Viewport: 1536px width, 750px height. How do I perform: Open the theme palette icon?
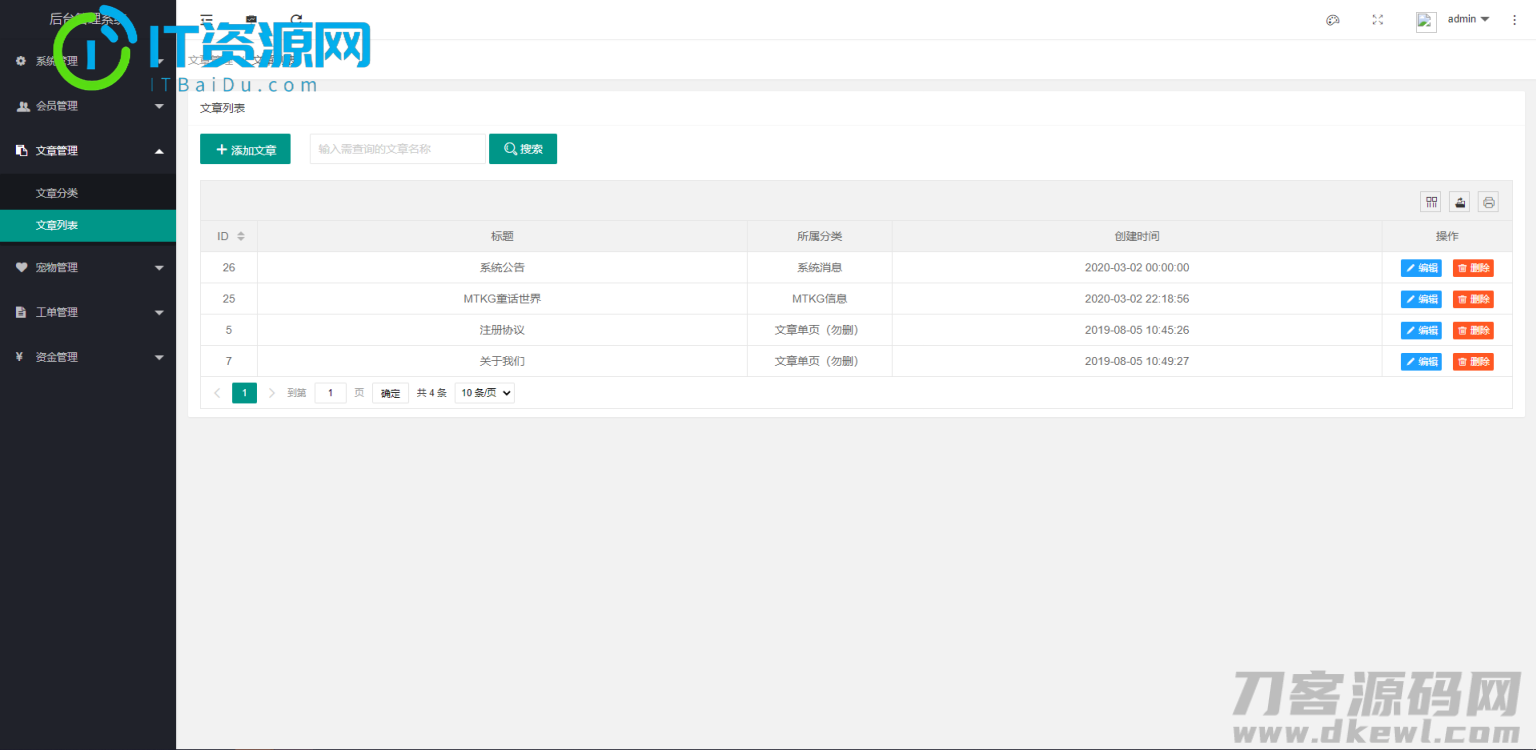click(1332, 20)
